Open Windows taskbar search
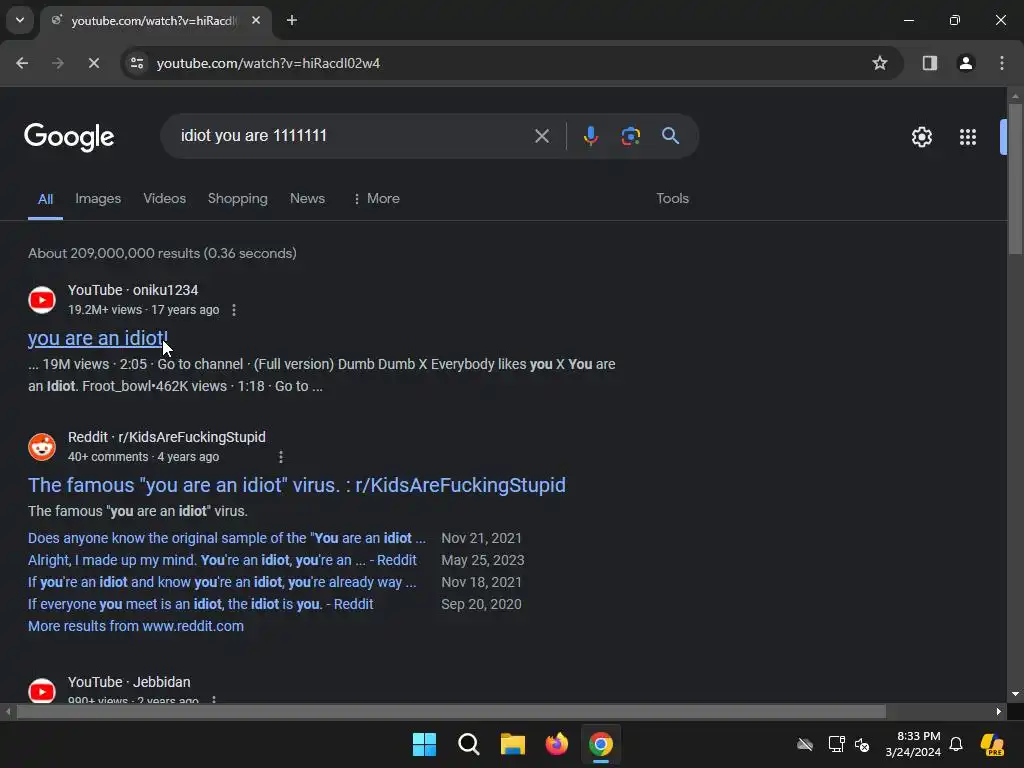The height and width of the screenshot is (768, 1024). coord(469,744)
